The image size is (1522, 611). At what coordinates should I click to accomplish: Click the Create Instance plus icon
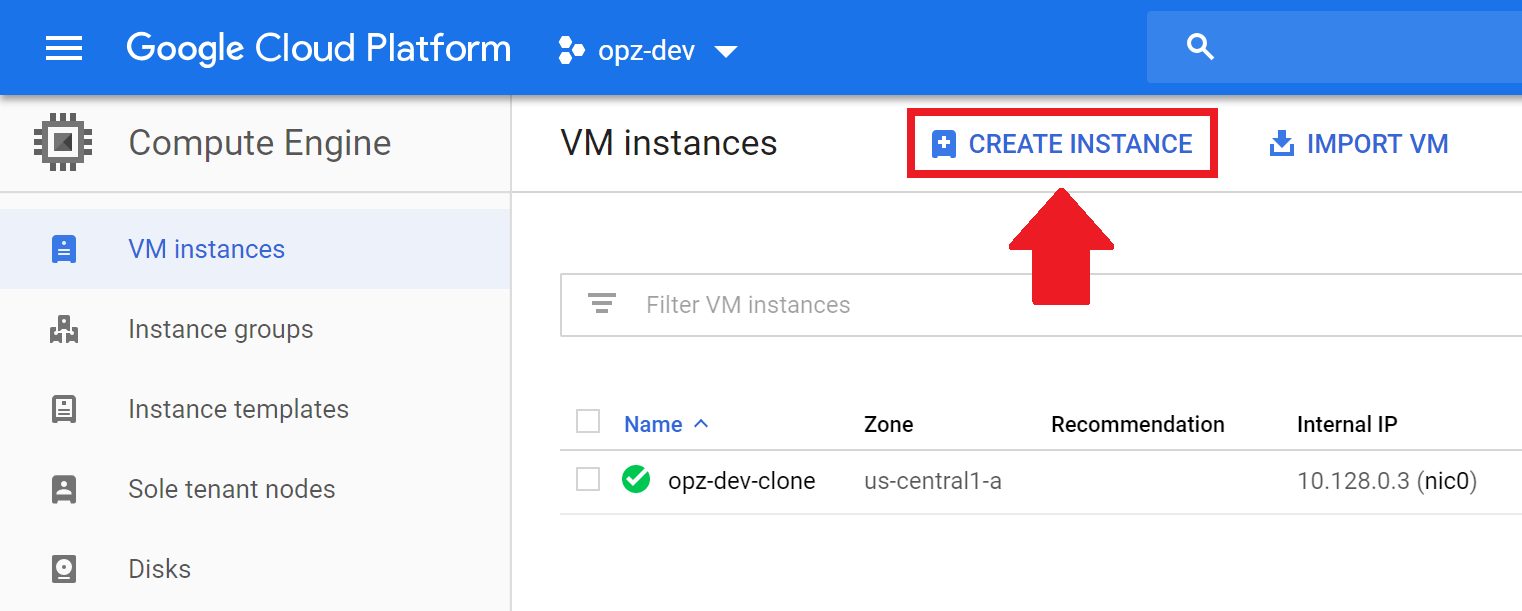point(943,144)
